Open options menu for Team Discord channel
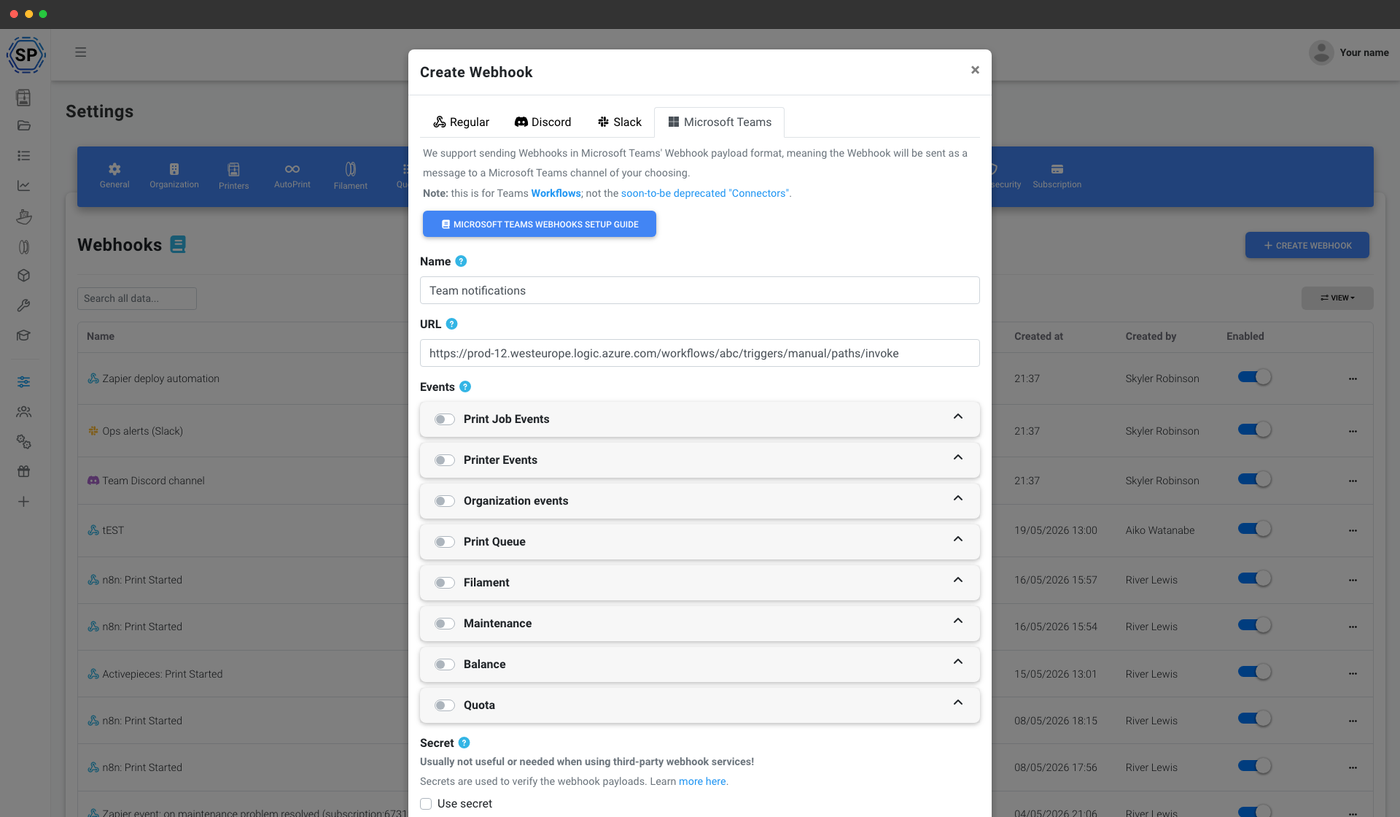The width and height of the screenshot is (1400, 817). click(1353, 481)
